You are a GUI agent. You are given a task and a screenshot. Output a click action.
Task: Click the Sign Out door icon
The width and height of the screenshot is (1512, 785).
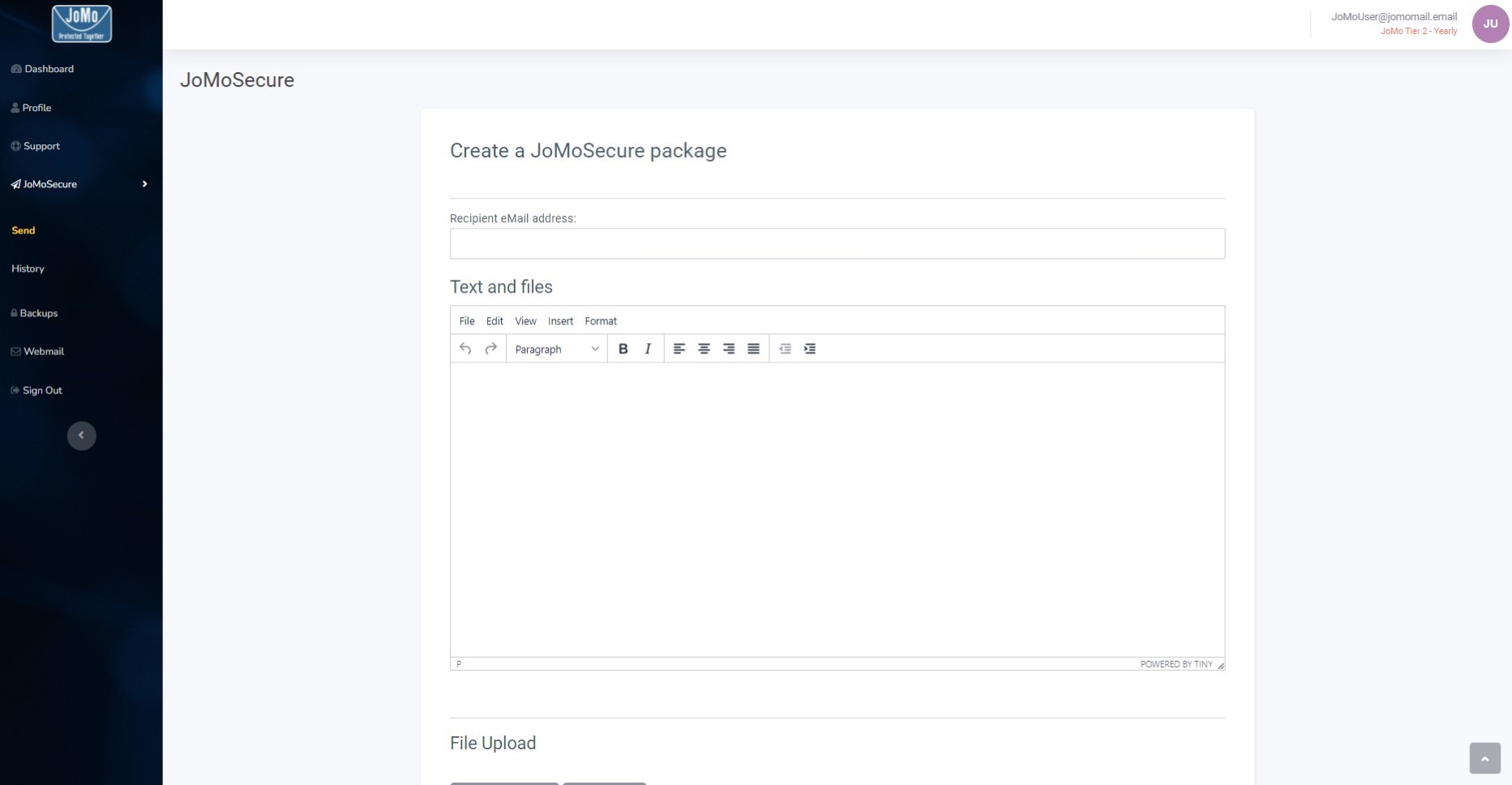click(15, 390)
